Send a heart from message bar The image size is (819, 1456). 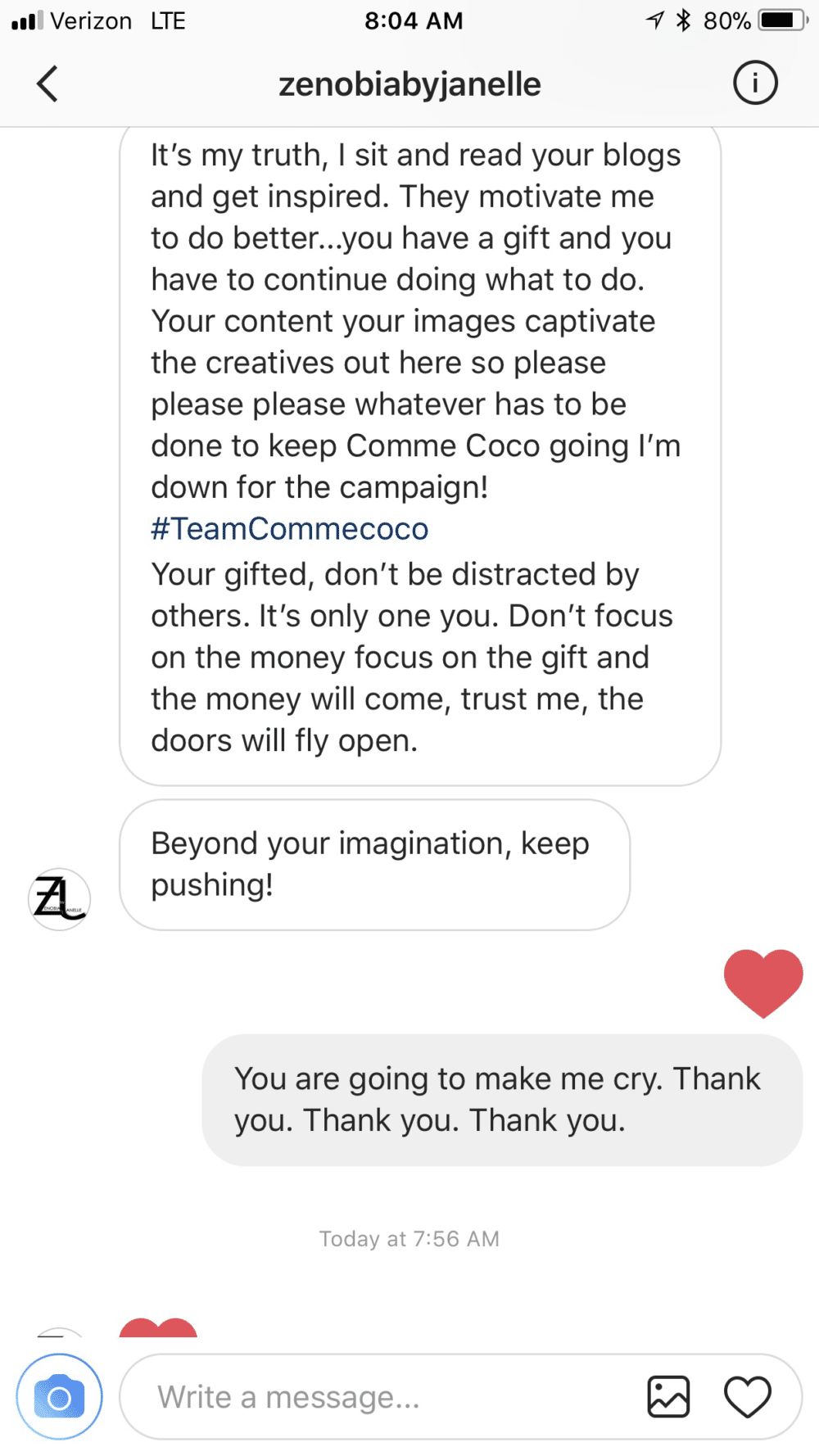[747, 1397]
